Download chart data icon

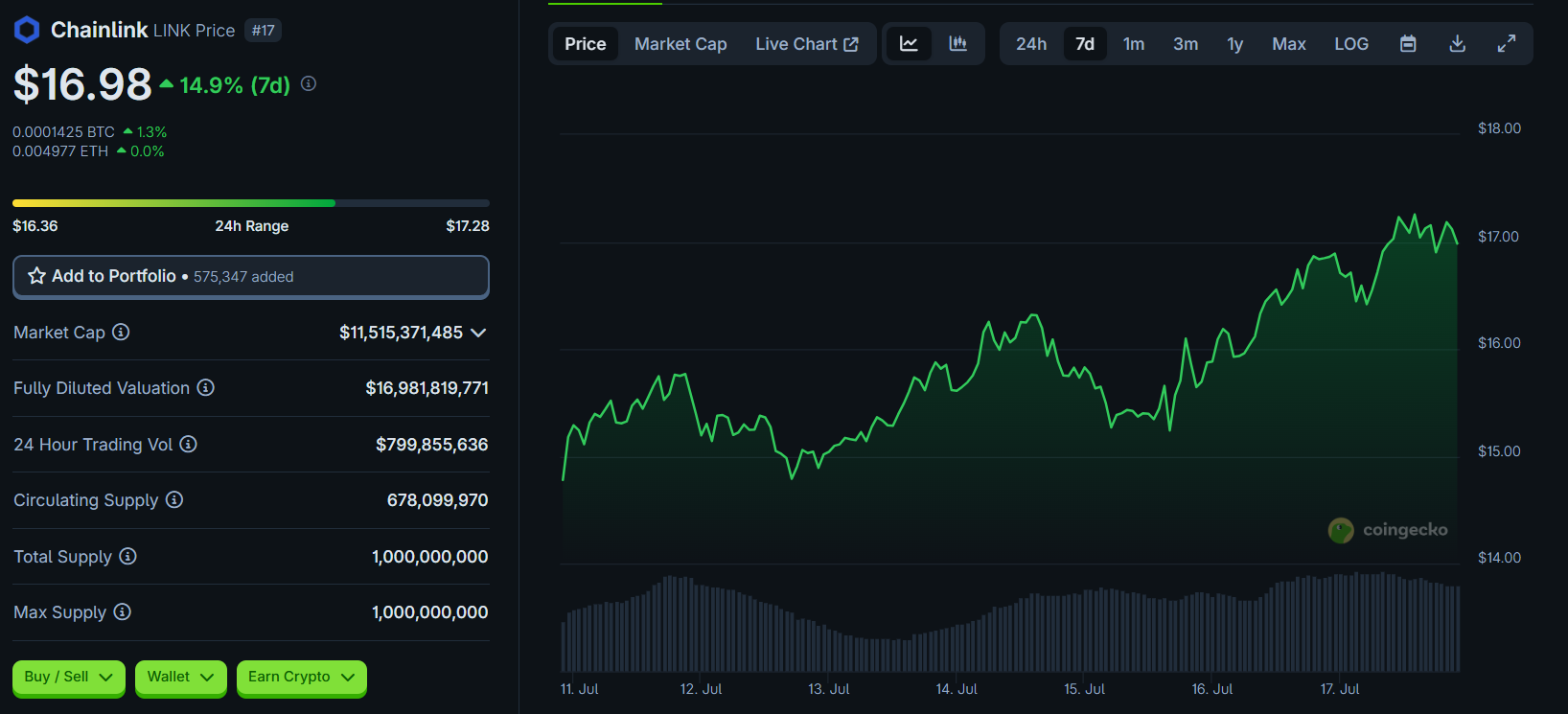(1458, 44)
